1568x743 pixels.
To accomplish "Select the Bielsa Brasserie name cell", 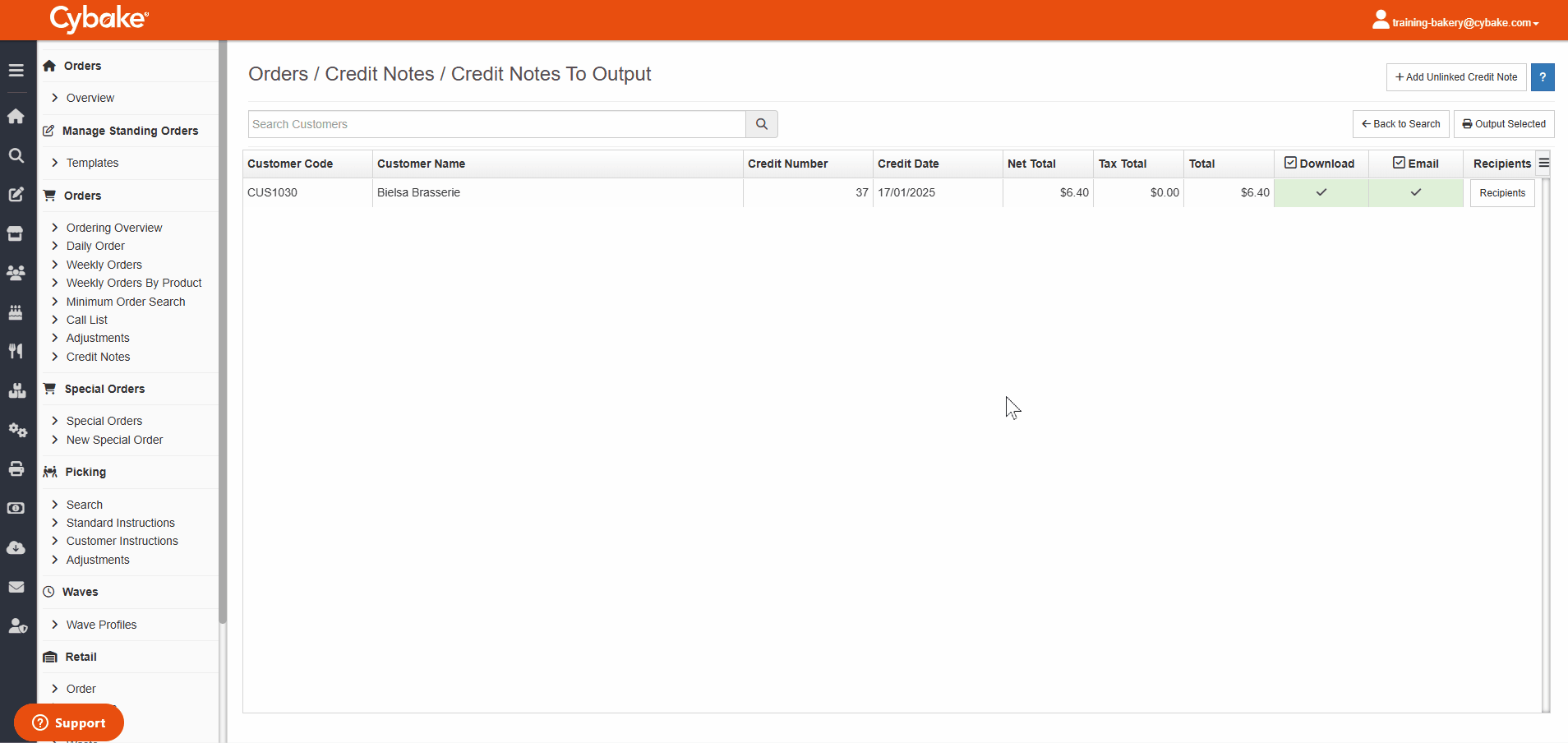I will pos(558,192).
